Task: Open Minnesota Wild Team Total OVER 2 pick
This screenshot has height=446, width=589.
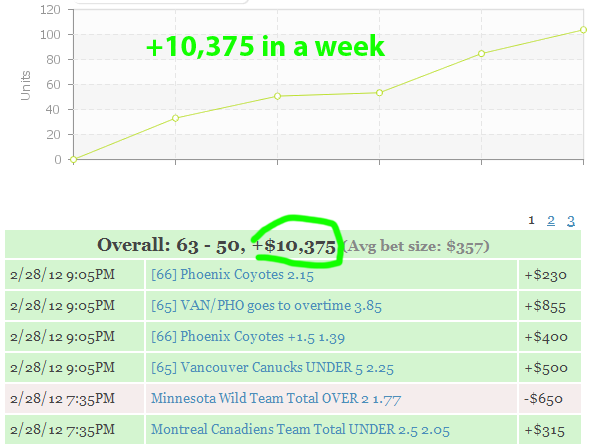Action: coord(276,399)
